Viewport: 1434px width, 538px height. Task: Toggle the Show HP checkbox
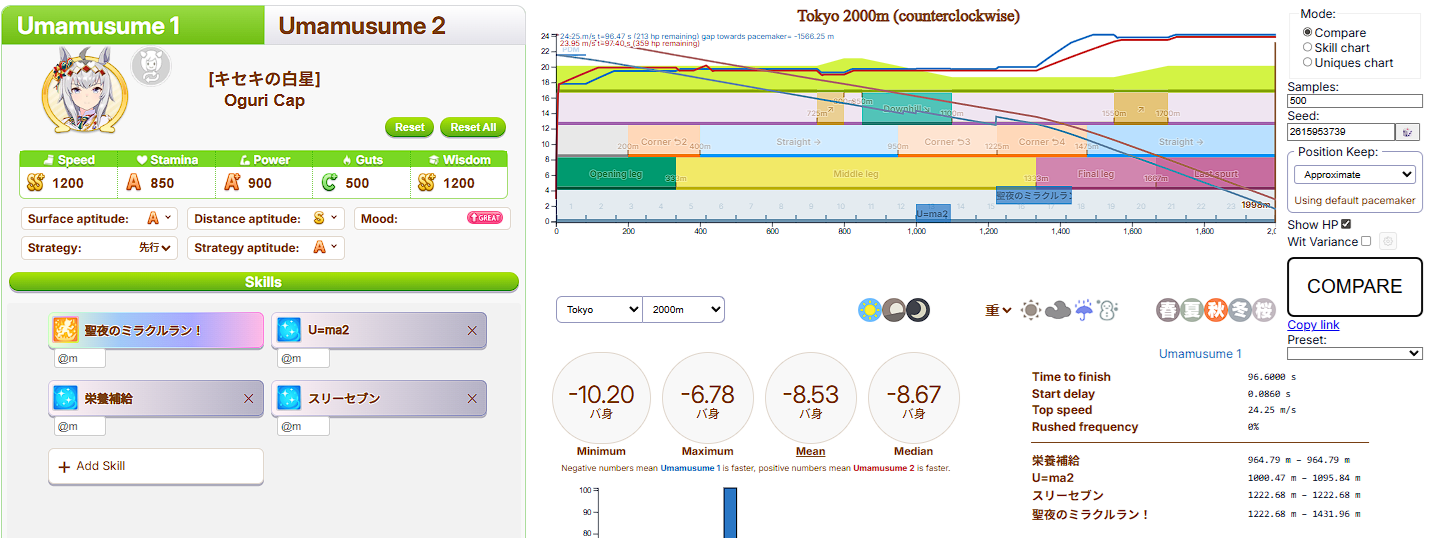point(1346,224)
